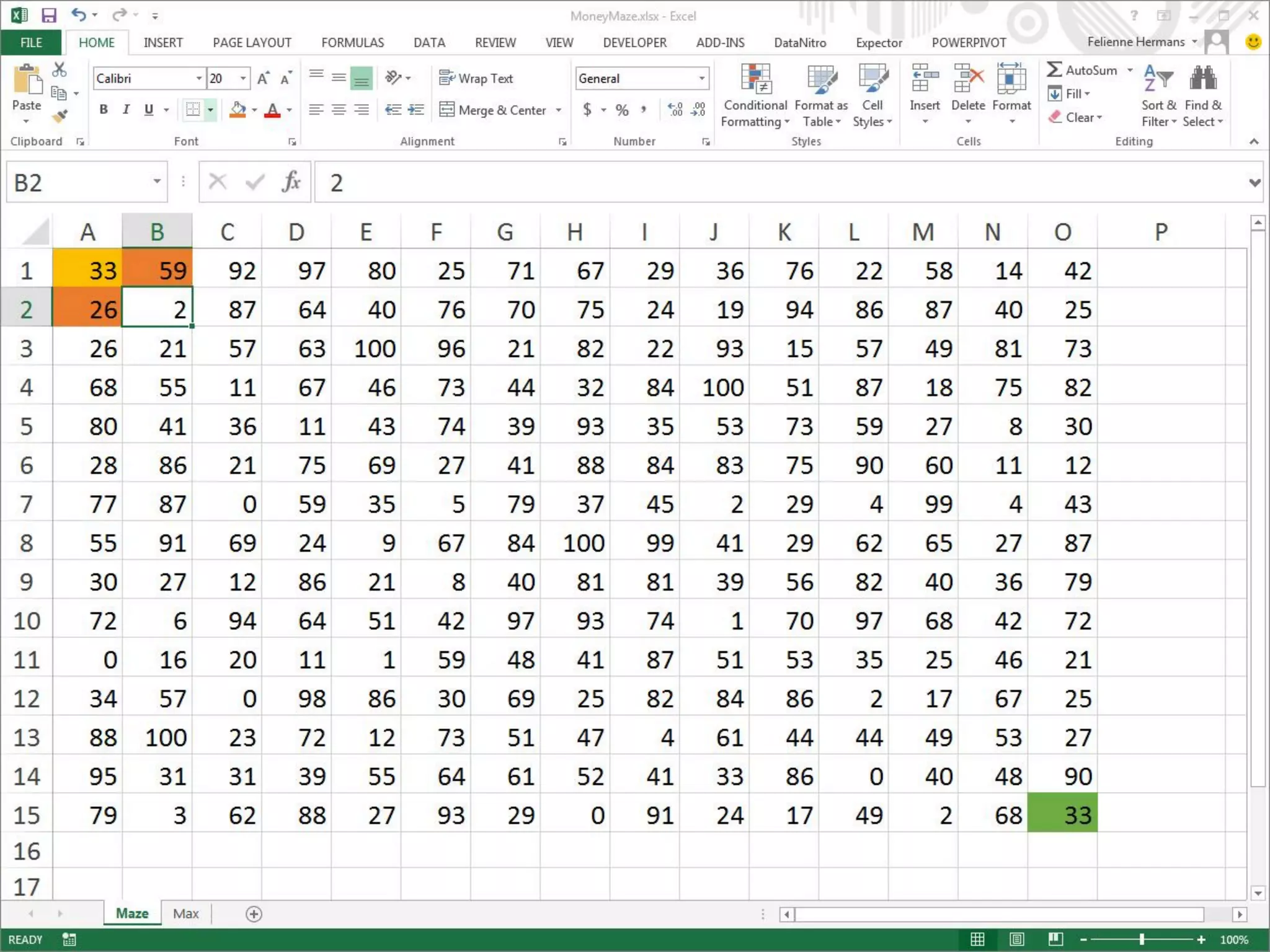Click the Increase Font Size icon
Viewport: 1270px width, 952px height.
(x=263, y=79)
